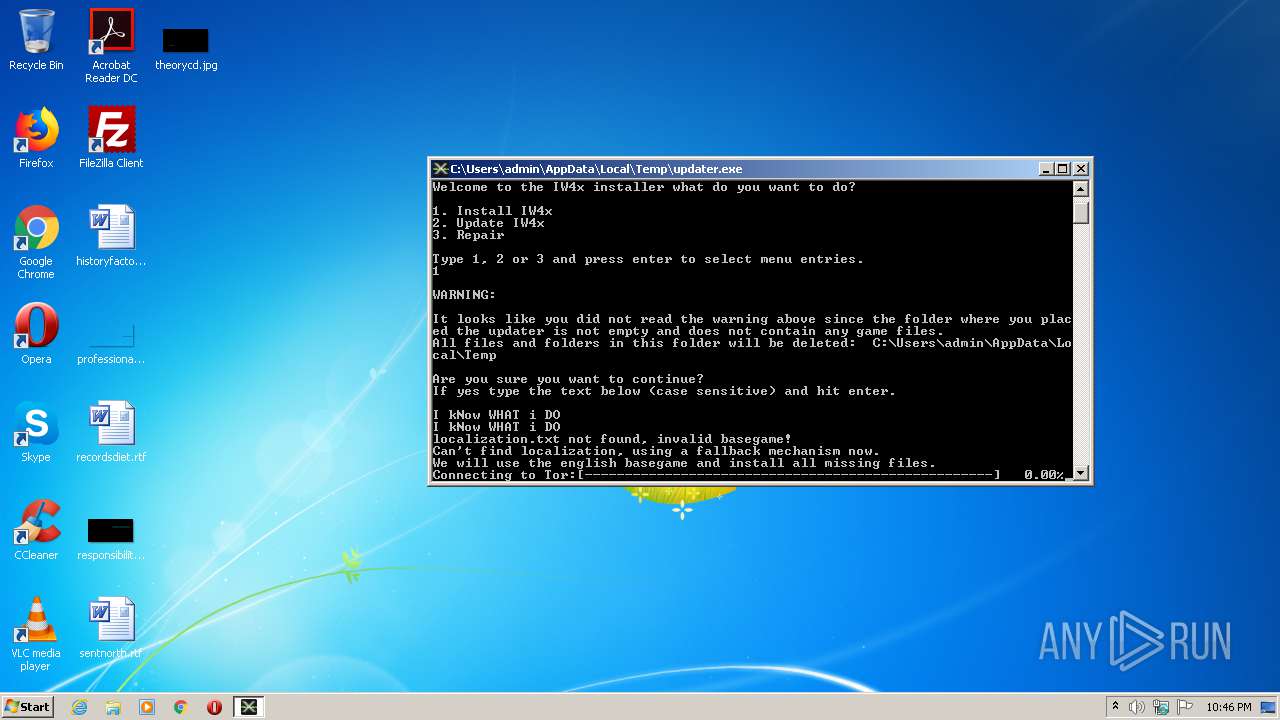Click the 'Connecting to Tor' progress bar

[788, 475]
